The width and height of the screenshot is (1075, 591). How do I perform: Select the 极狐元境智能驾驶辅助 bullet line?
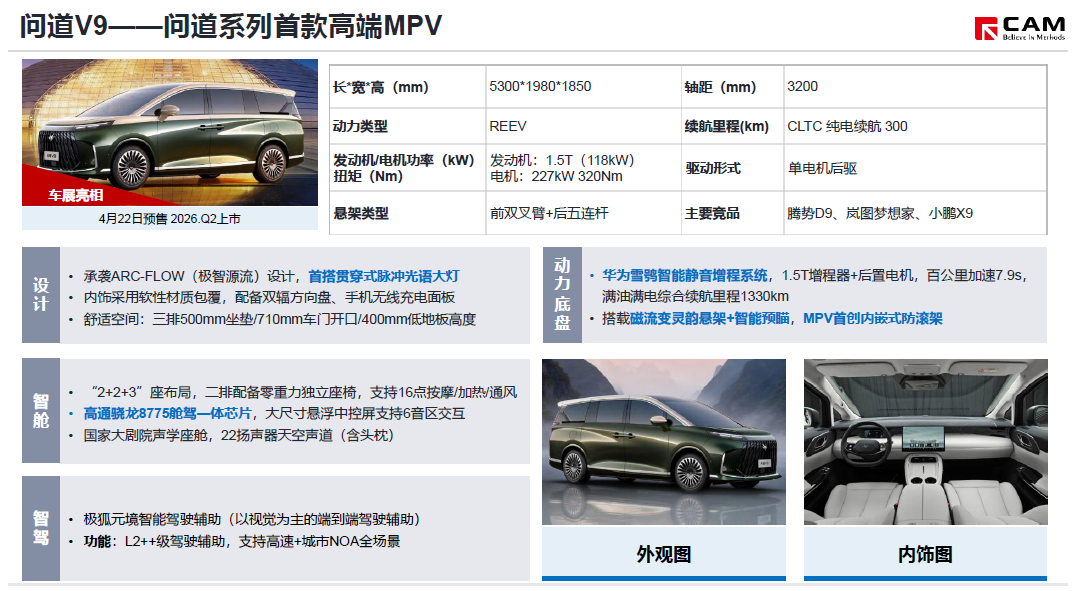click(252, 520)
